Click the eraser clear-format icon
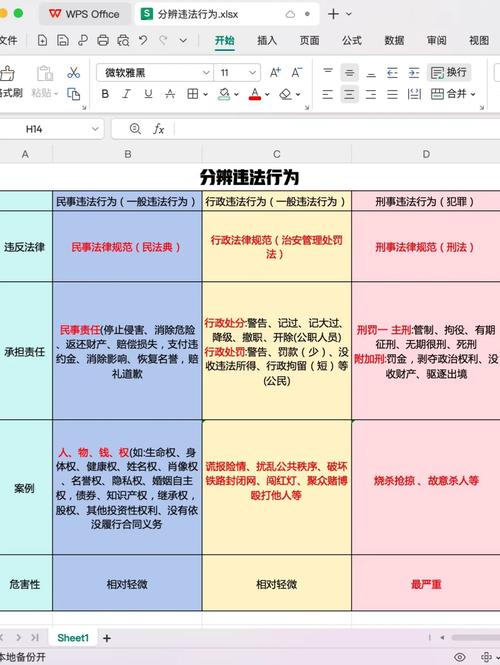 tap(285, 94)
